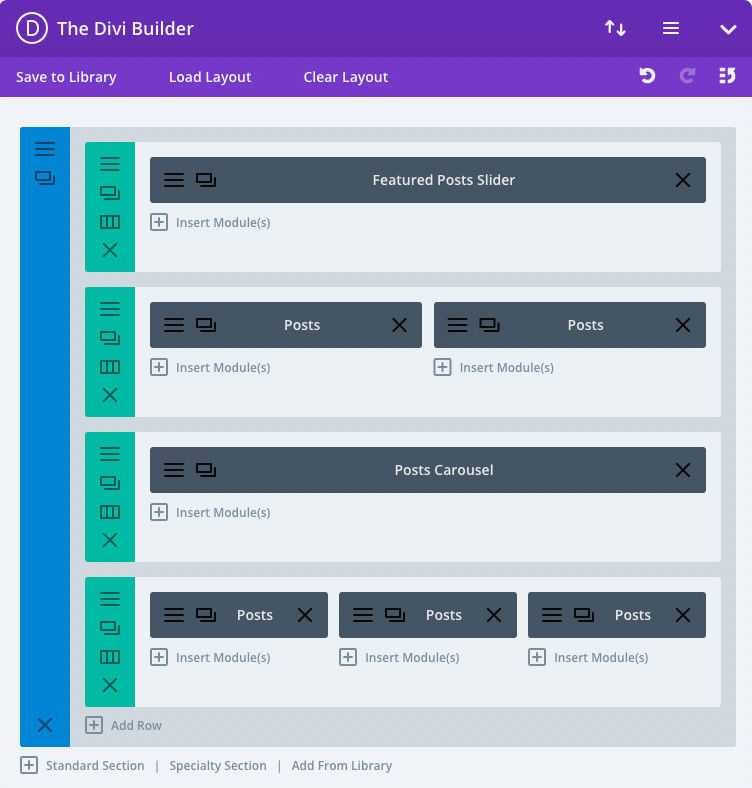Insert module in left column of two-column row

tap(210, 367)
